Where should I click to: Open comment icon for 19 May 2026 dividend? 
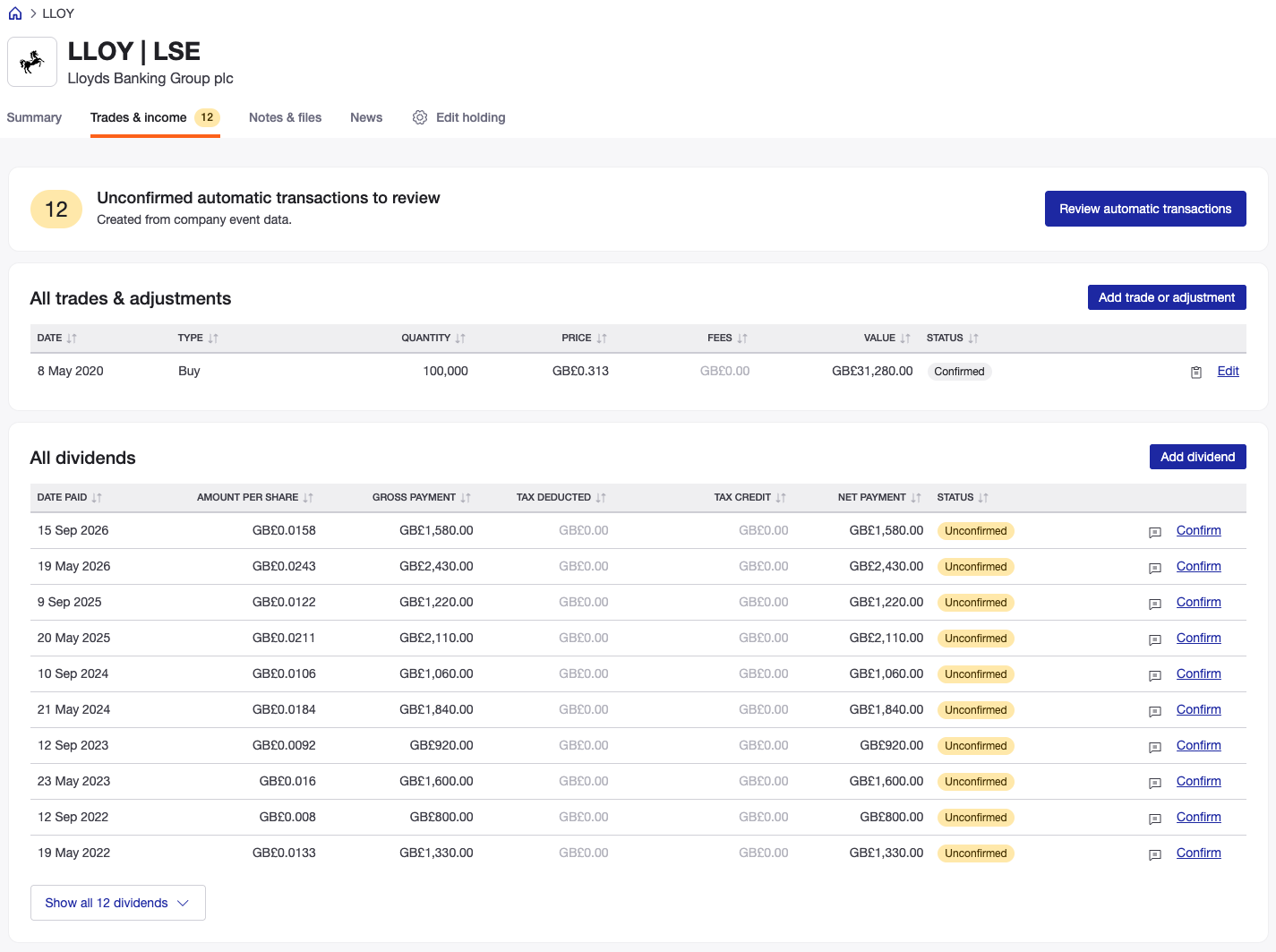click(x=1155, y=568)
